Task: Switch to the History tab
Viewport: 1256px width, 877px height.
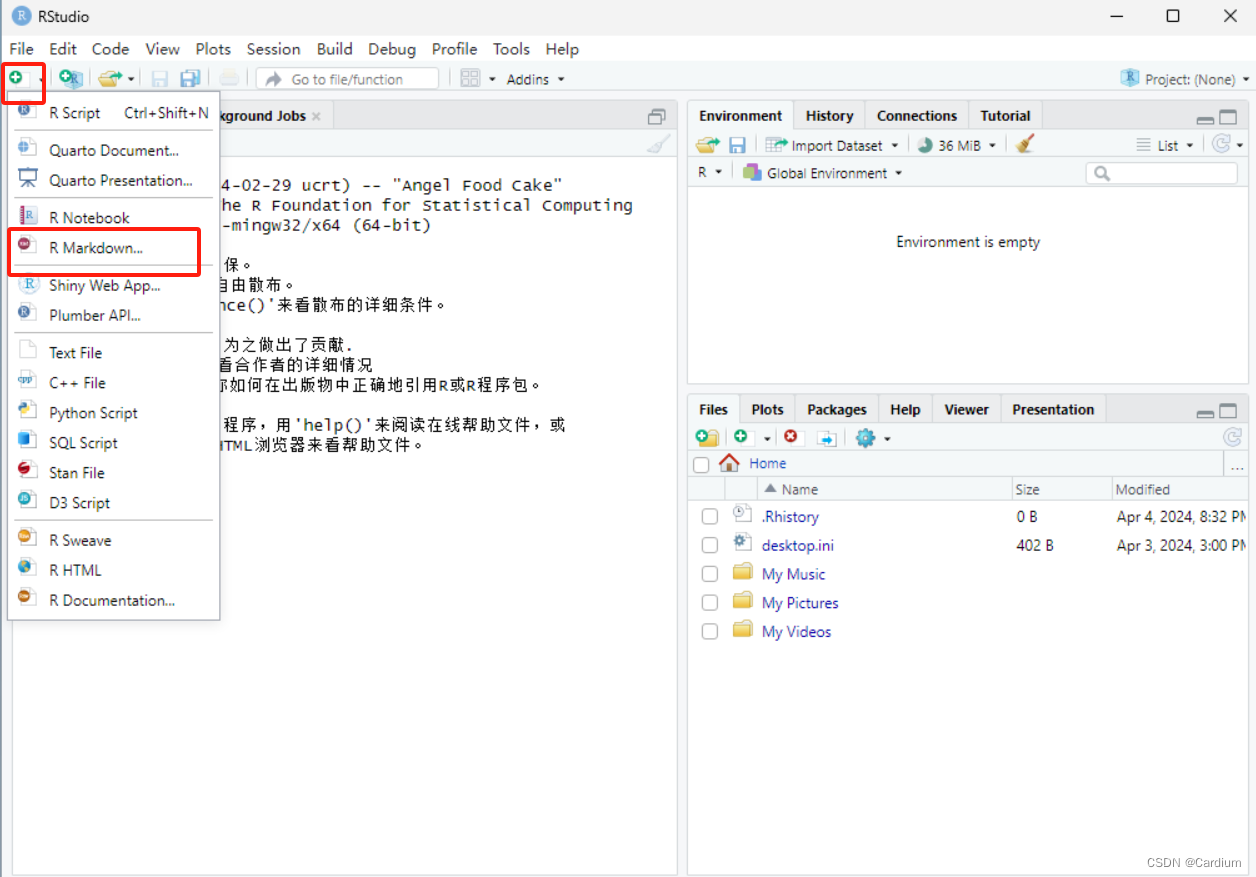Action: click(829, 116)
